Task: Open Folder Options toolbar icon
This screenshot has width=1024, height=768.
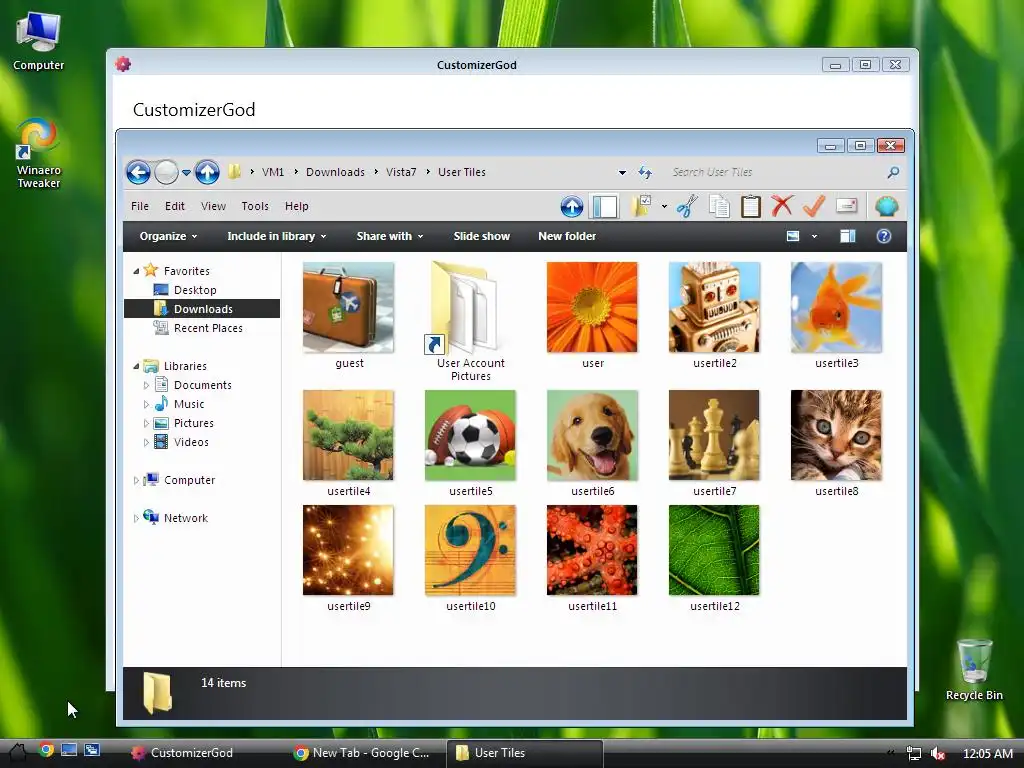Action: click(641, 206)
